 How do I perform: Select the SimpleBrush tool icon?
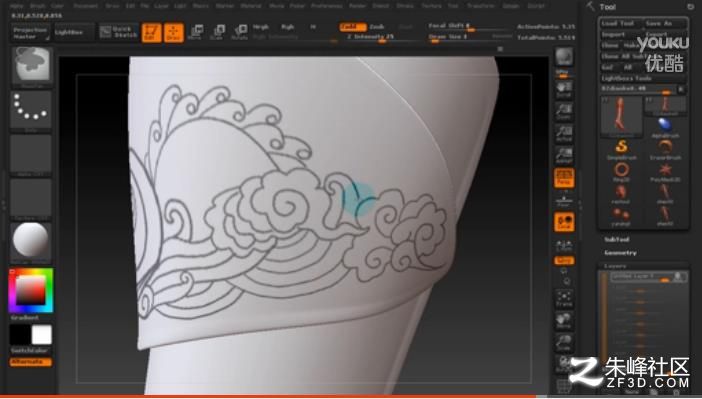tap(621, 149)
